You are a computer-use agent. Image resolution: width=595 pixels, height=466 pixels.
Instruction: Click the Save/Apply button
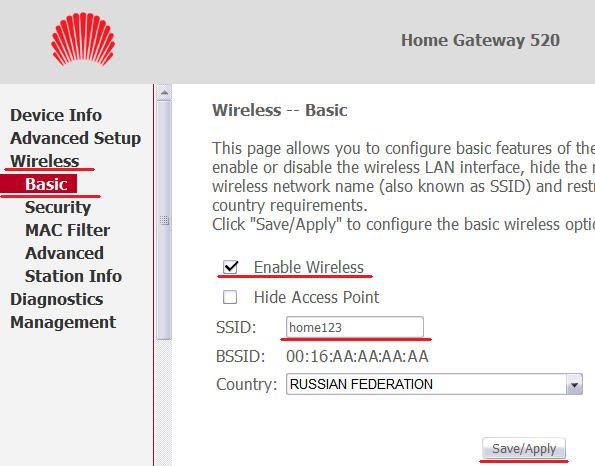click(524, 449)
